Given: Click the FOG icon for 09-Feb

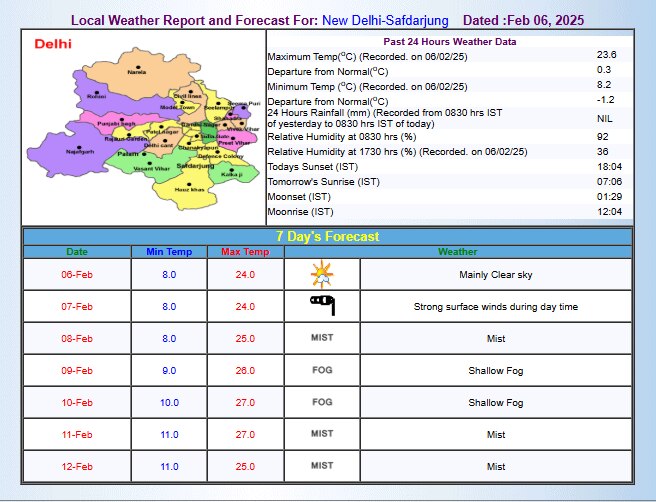Looking at the screenshot, I should pyautogui.click(x=321, y=370).
